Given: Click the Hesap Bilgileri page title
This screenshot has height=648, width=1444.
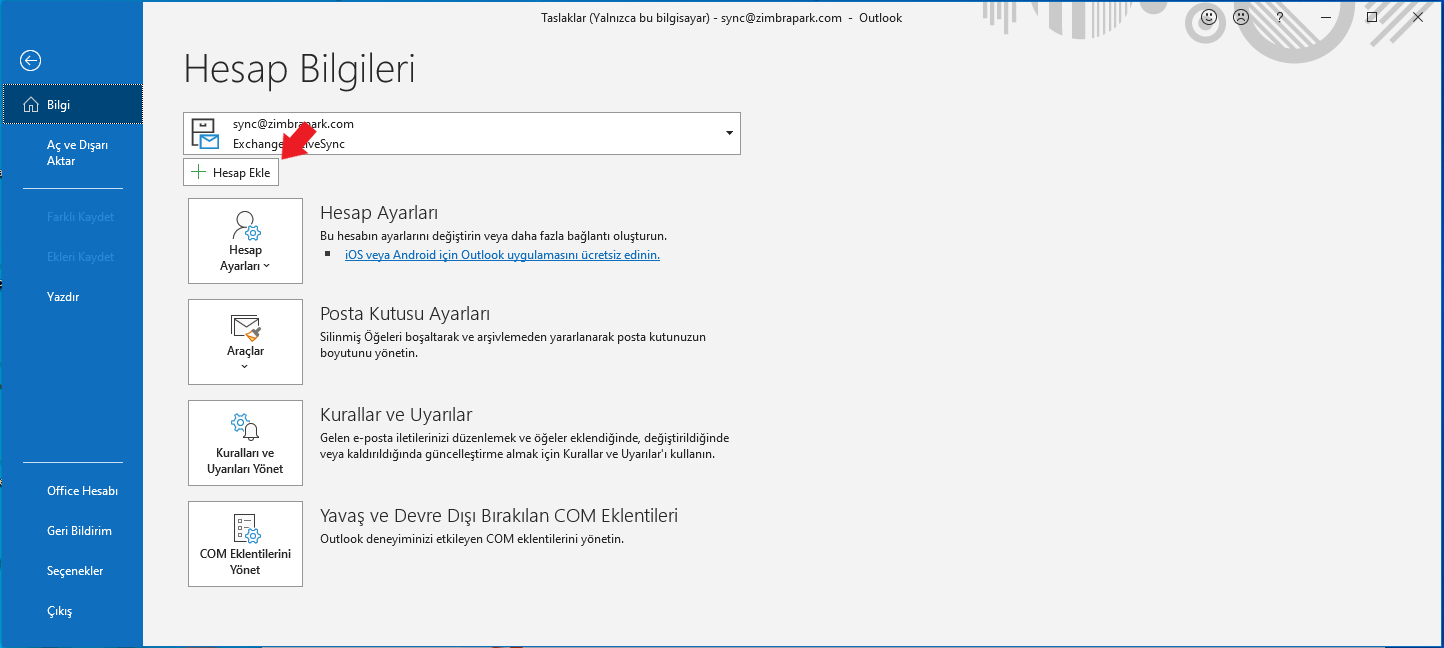Looking at the screenshot, I should tap(300, 69).
